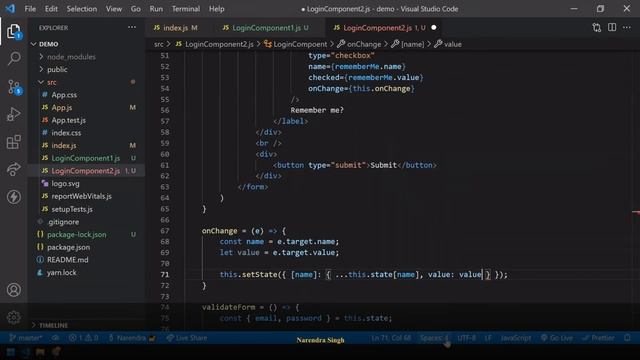Open the Run menu

click(x=156, y=9)
